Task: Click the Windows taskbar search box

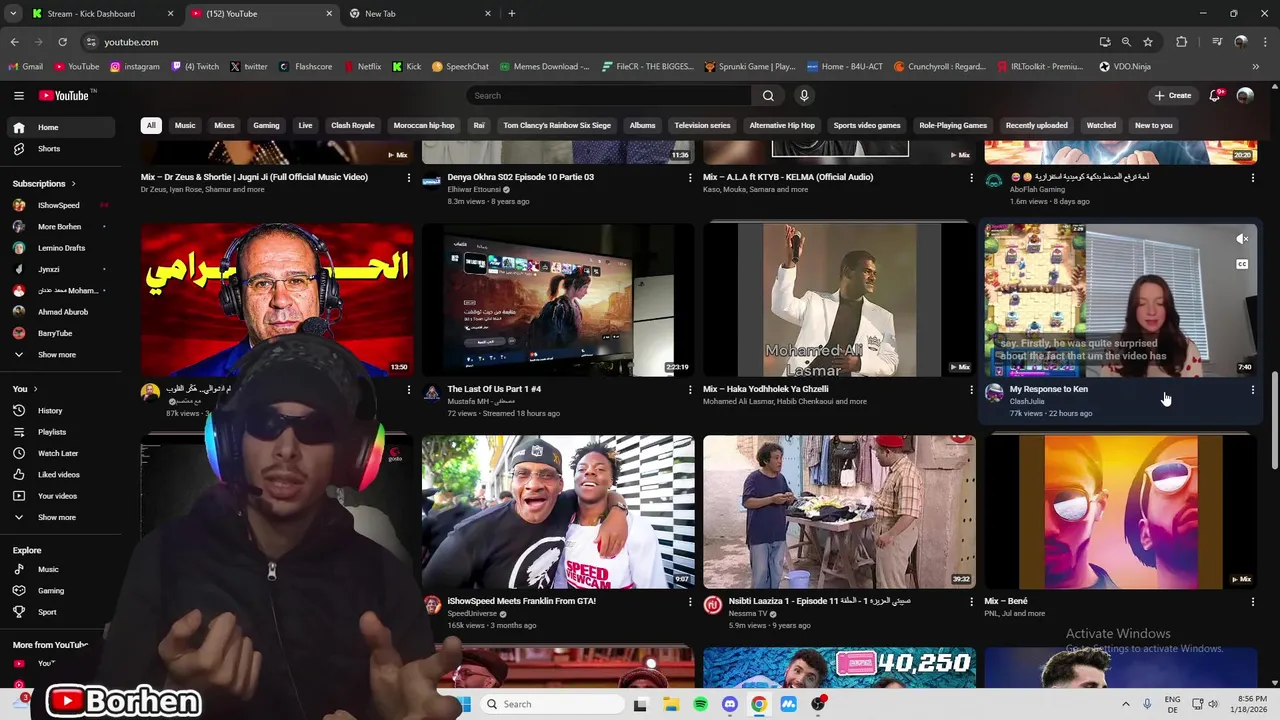Action: coord(552,704)
